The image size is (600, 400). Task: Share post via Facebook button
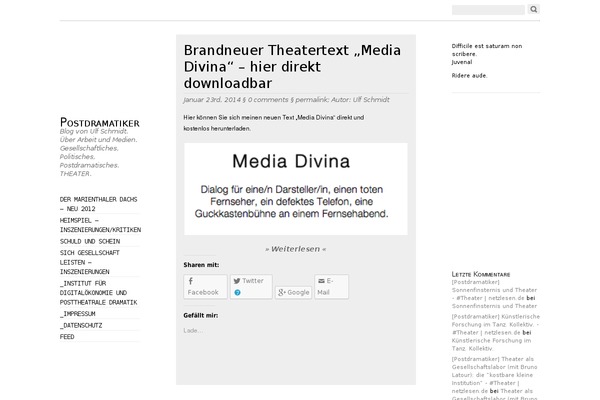point(205,286)
